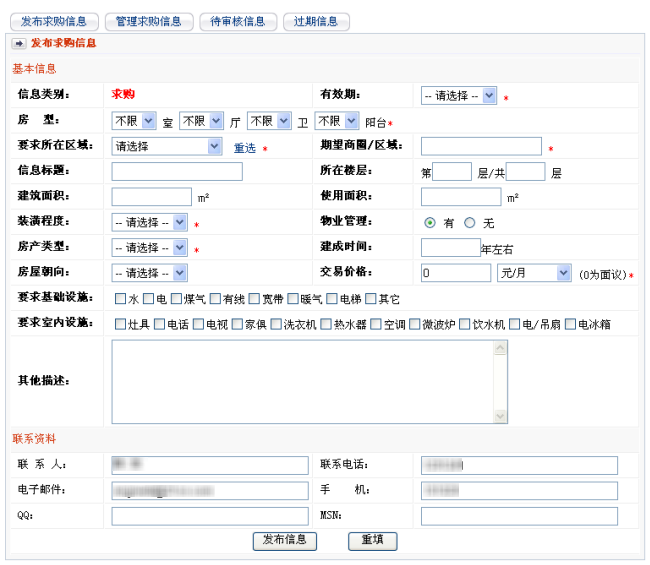Open the 过期信息 tab
Image resolution: width=650 pixels, height=565 pixels.
point(316,21)
